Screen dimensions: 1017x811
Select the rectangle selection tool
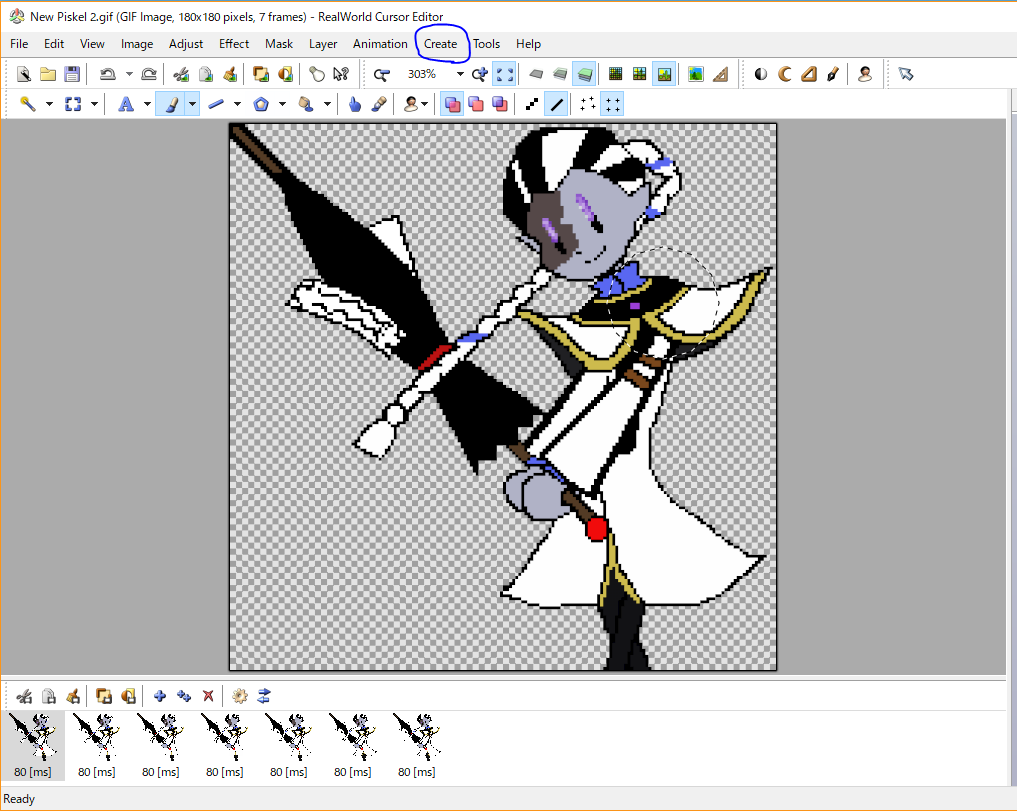click(x=73, y=104)
